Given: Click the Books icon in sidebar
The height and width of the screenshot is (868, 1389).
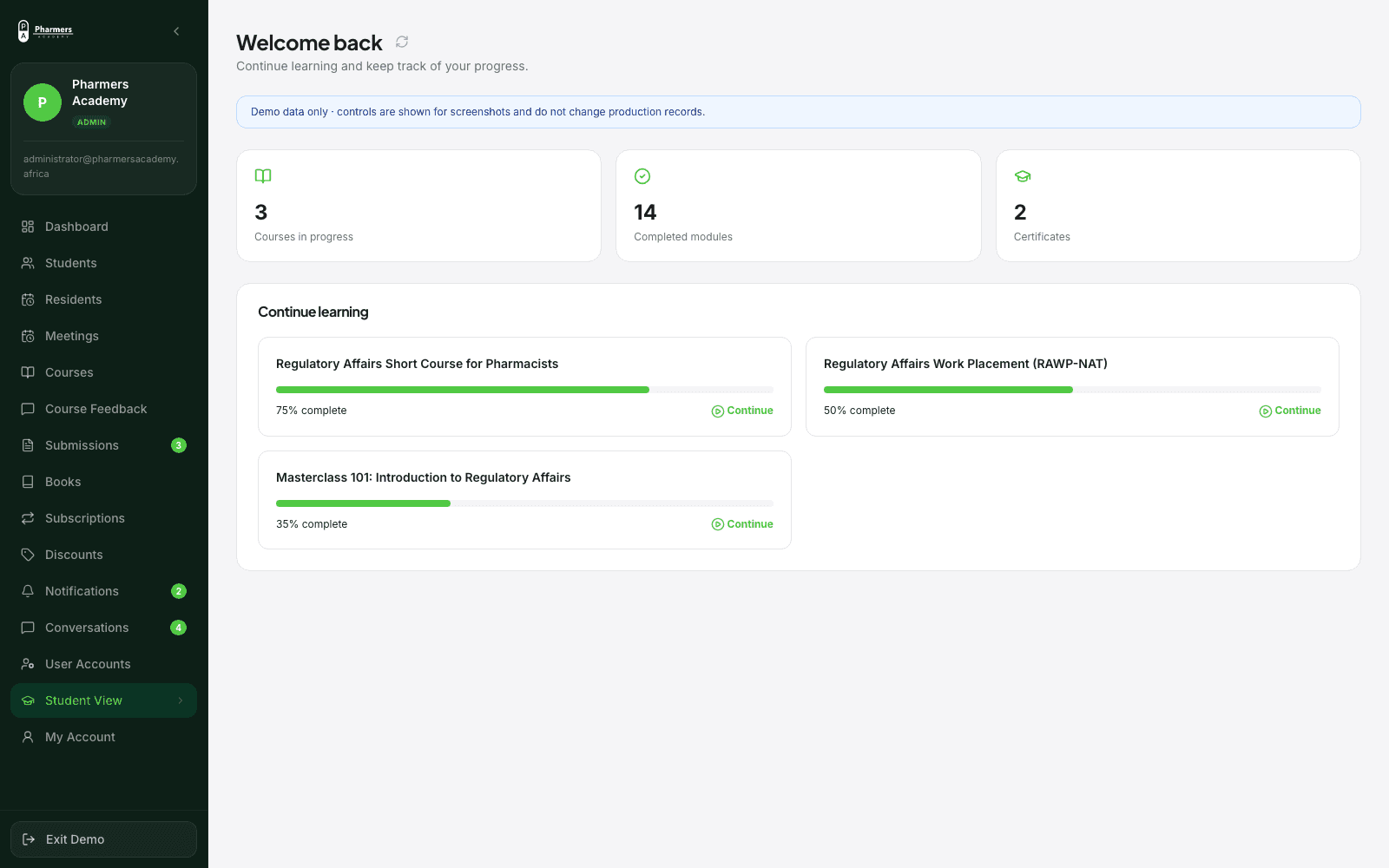Looking at the screenshot, I should (28, 482).
